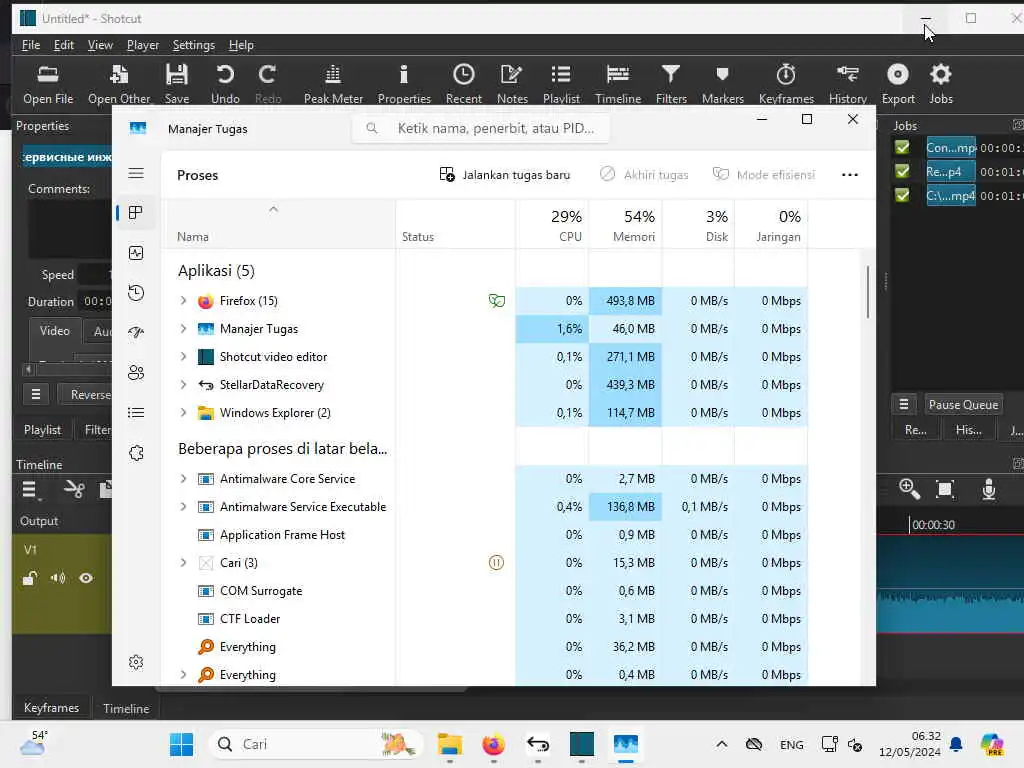This screenshot has height=768, width=1024.
Task: Toggle the Timeline toolbar icon
Action: (618, 85)
